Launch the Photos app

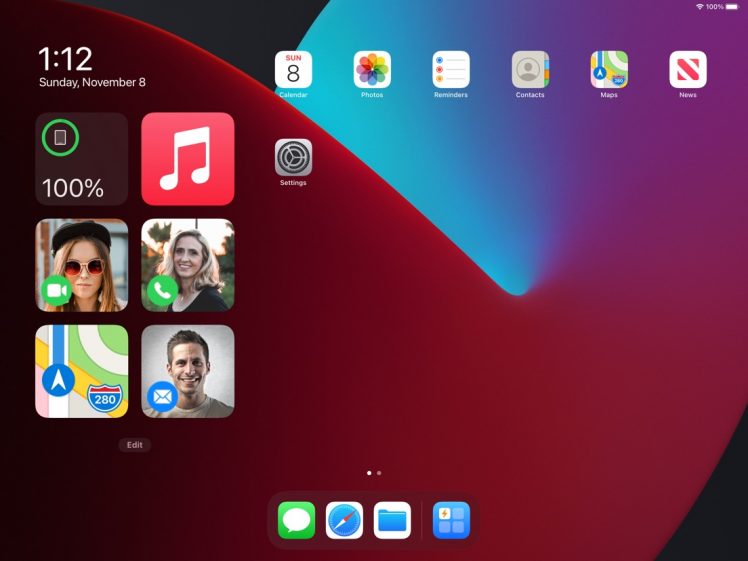pyautogui.click(x=372, y=69)
